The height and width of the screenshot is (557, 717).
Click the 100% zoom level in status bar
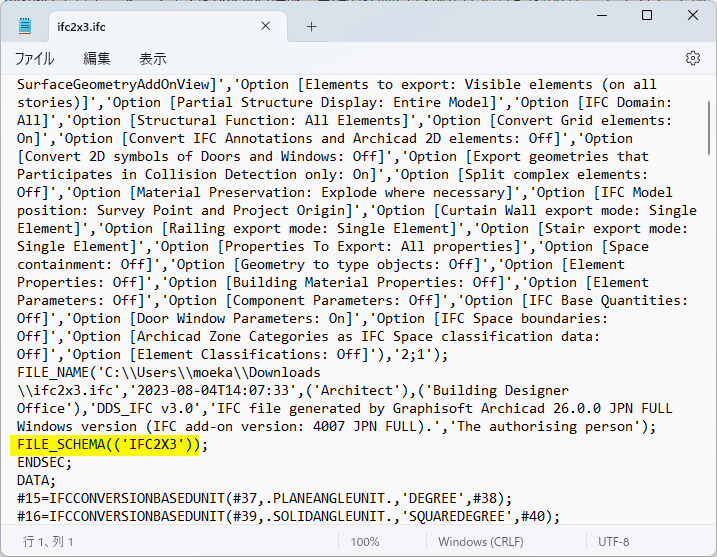pos(364,541)
